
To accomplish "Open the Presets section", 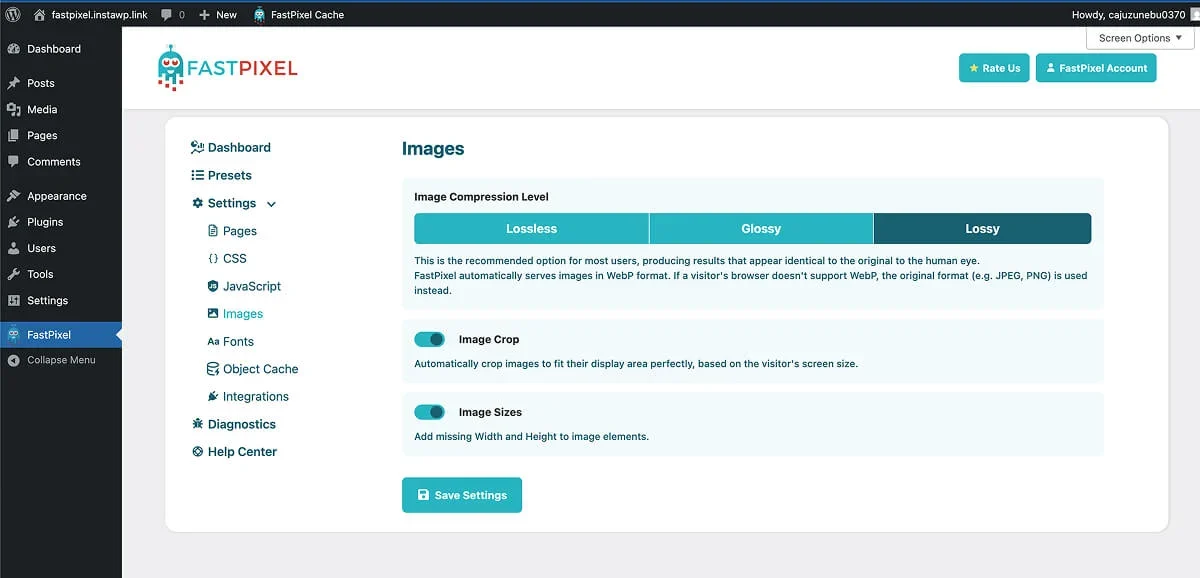I will [221, 175].
